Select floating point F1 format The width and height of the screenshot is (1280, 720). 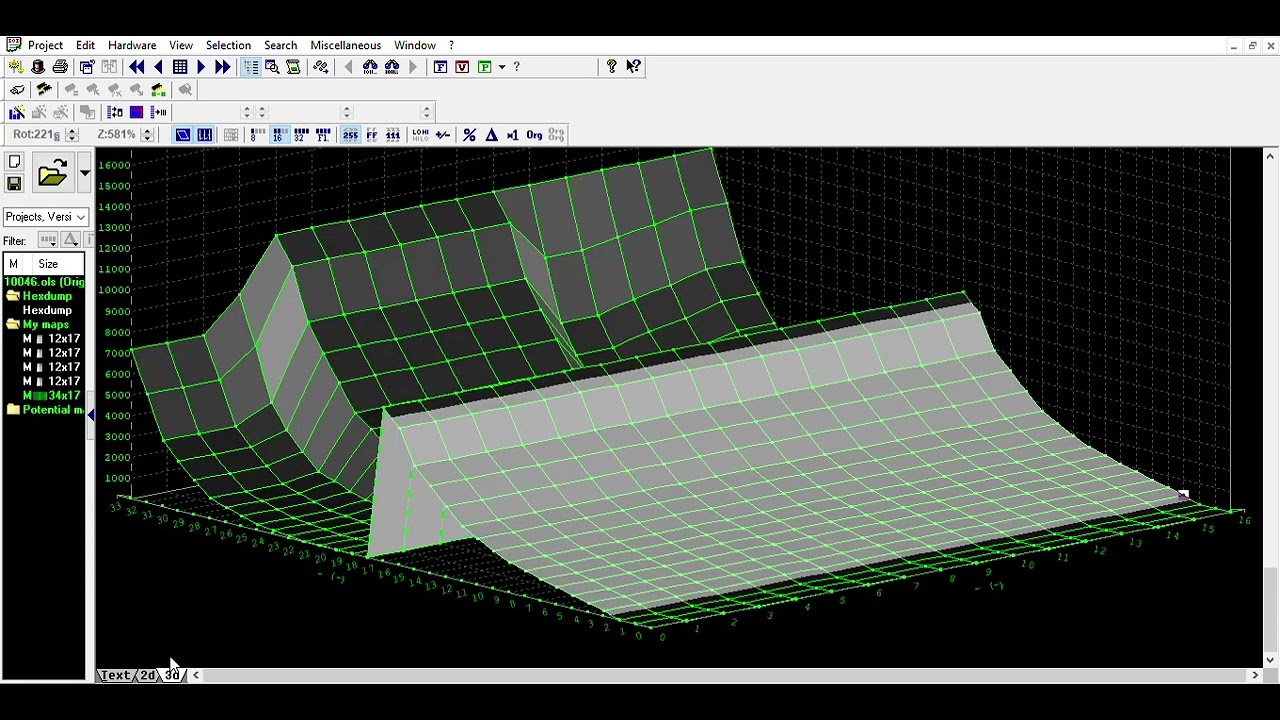323,135
